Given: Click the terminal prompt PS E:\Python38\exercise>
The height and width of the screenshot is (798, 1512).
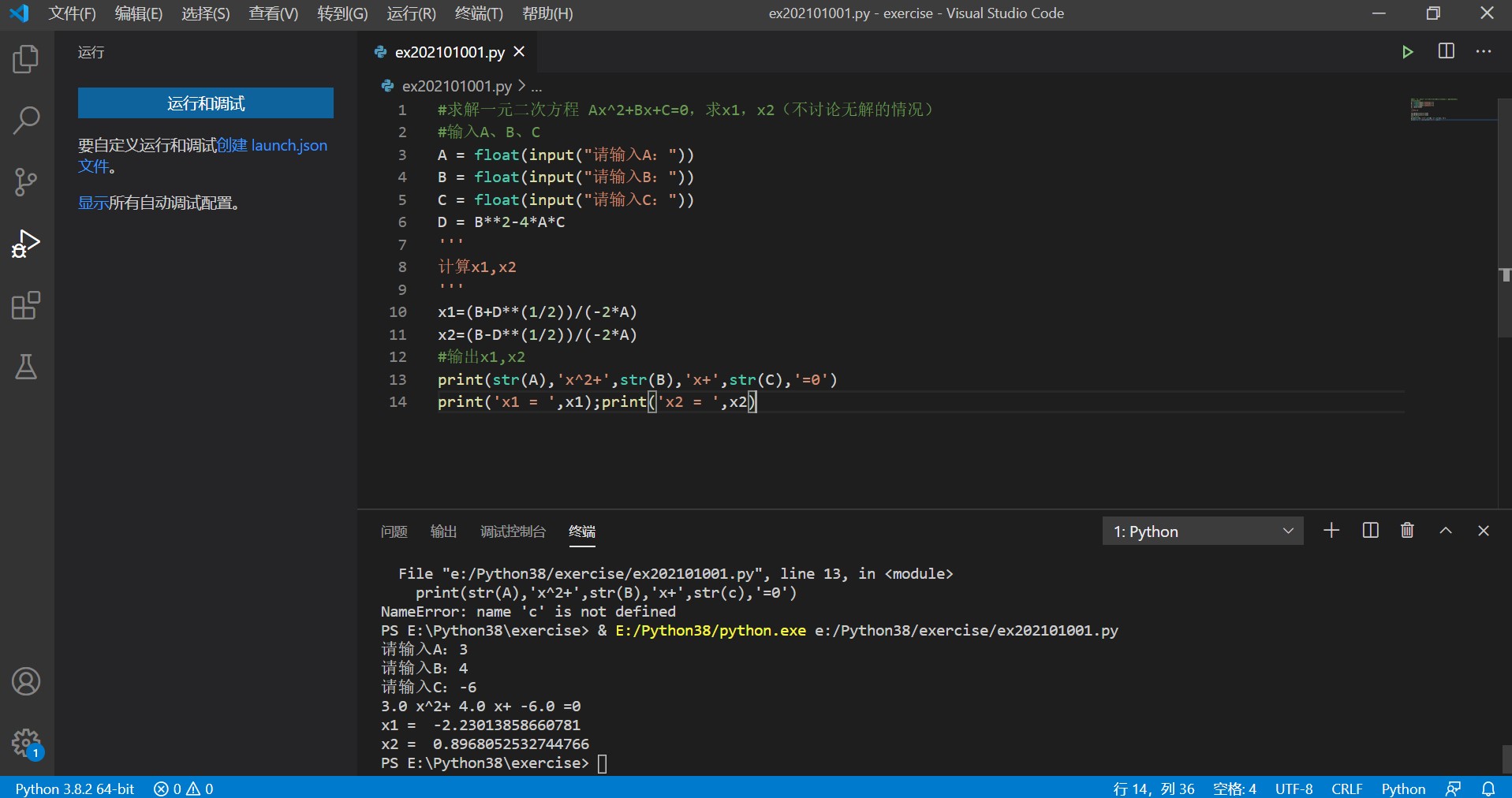Looking at the screenshot, I should pyautogui.click(x=484, y=763).
